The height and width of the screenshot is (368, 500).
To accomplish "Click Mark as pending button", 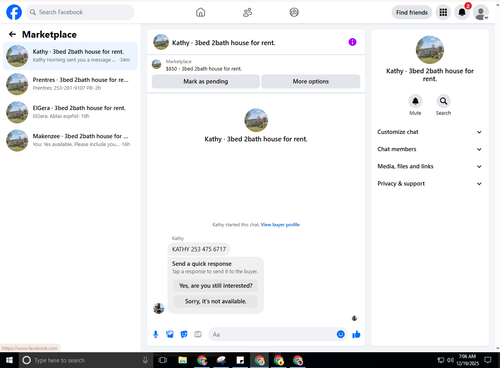I will coord(206,81).
